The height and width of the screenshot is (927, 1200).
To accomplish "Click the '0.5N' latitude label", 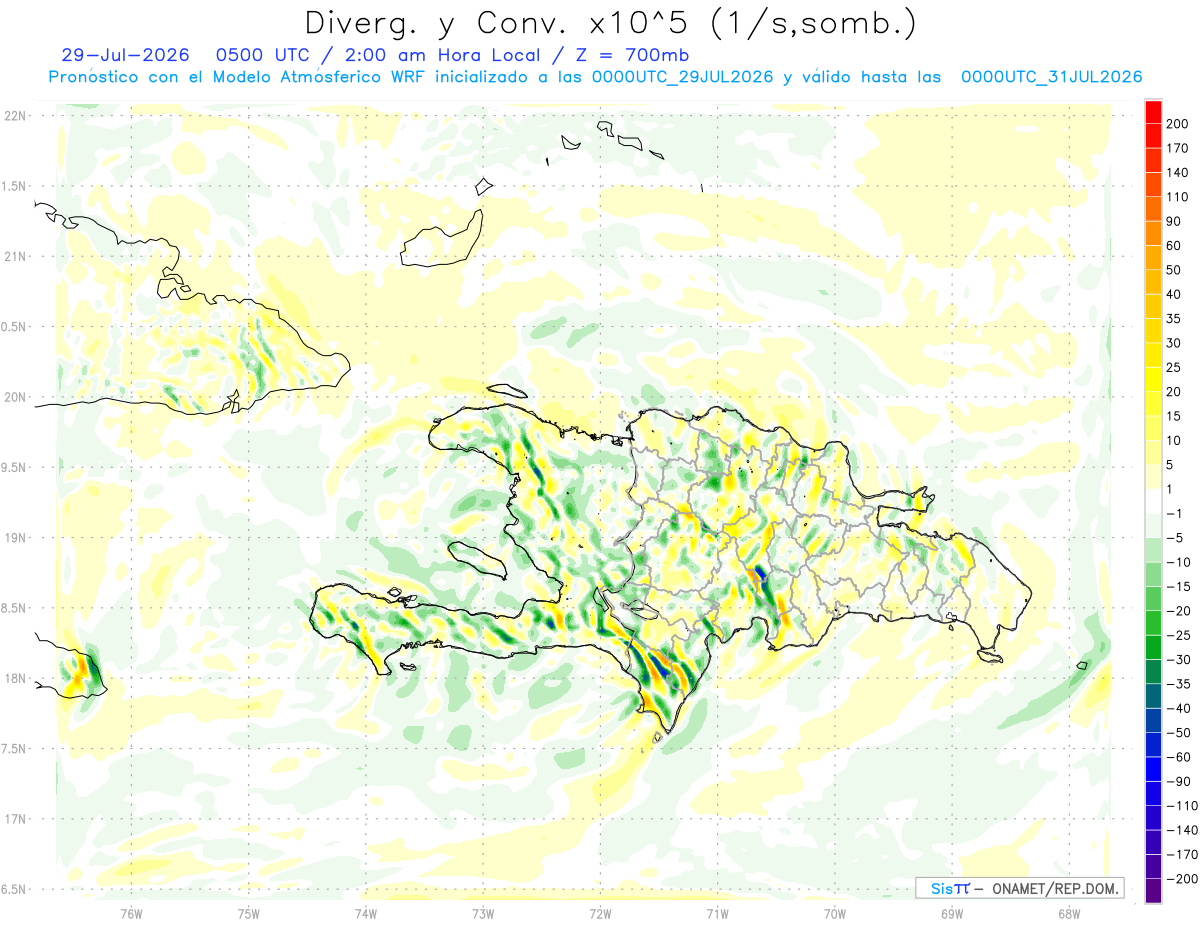I will (15, 327).
